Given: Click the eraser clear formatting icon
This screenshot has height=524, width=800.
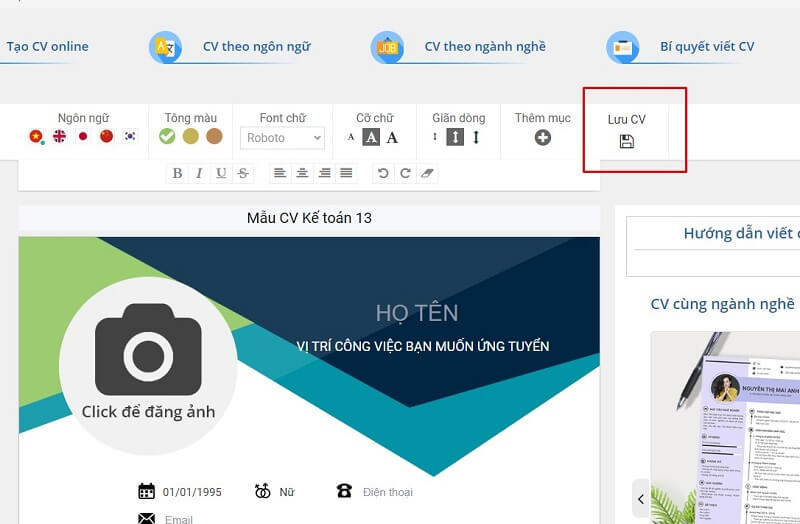Looking at the screenshot, I should click(428, 173).
